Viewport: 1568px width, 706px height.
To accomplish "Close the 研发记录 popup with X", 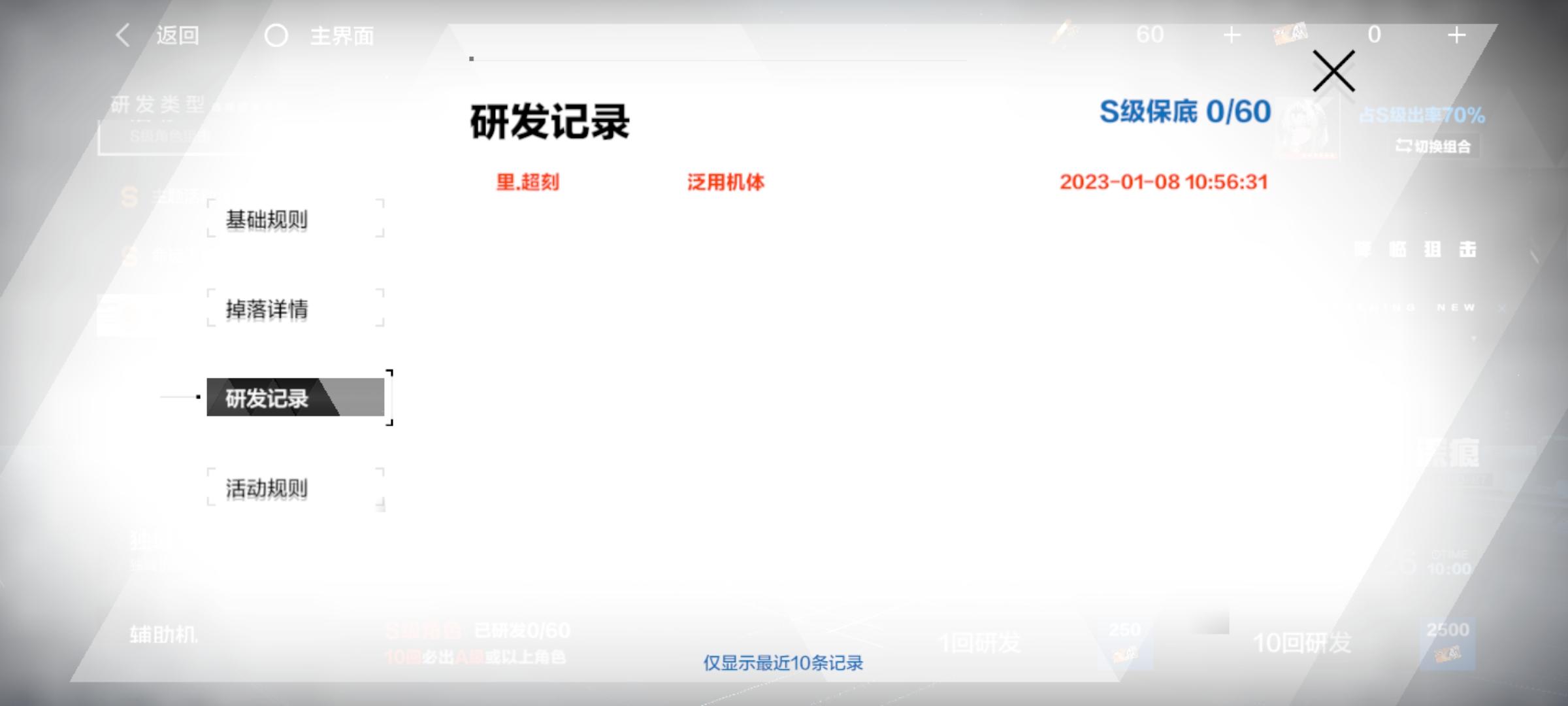I will tap(1333, 71).
